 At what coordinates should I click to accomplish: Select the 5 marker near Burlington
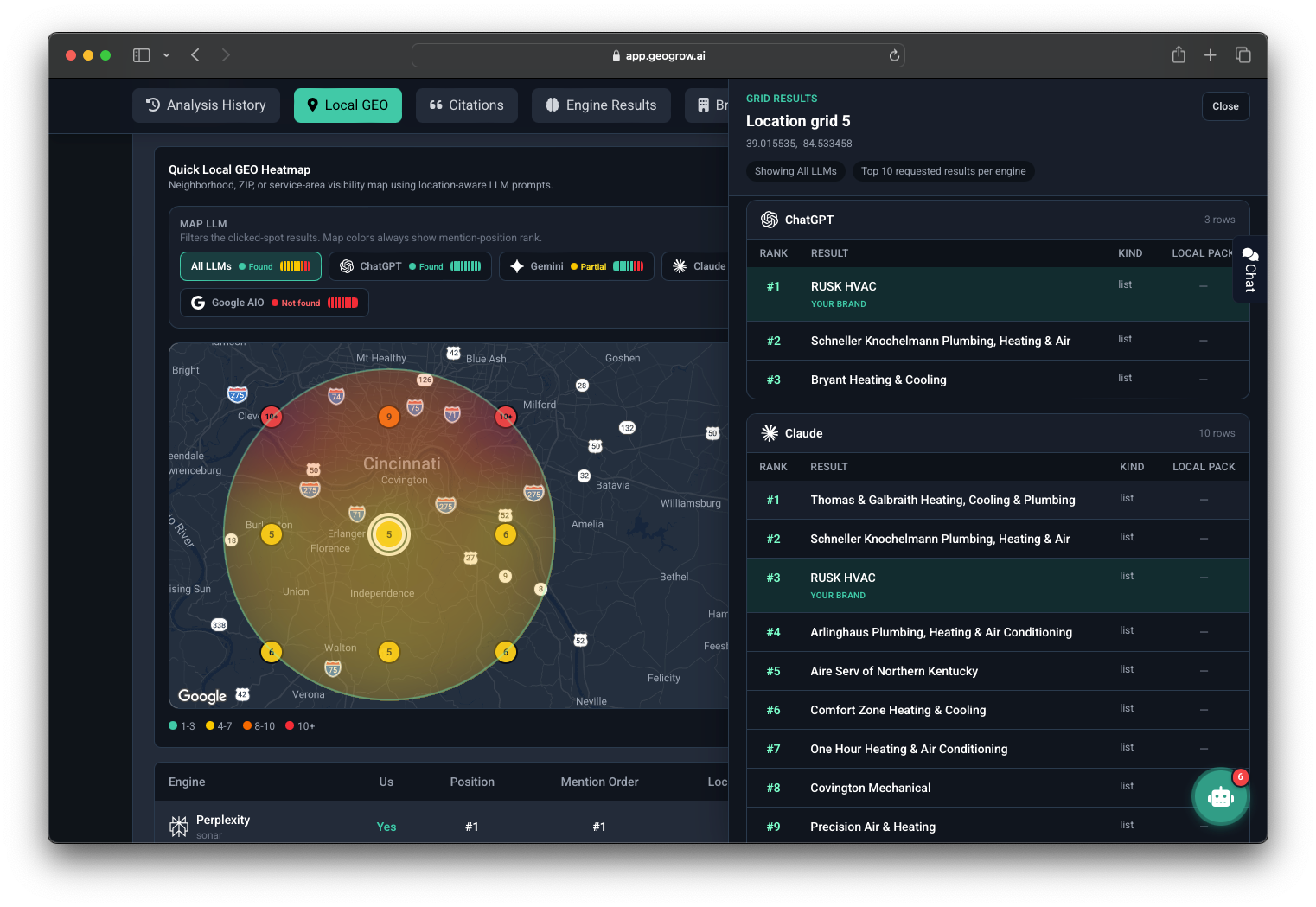pyautogui.click(x=272, y=534)
